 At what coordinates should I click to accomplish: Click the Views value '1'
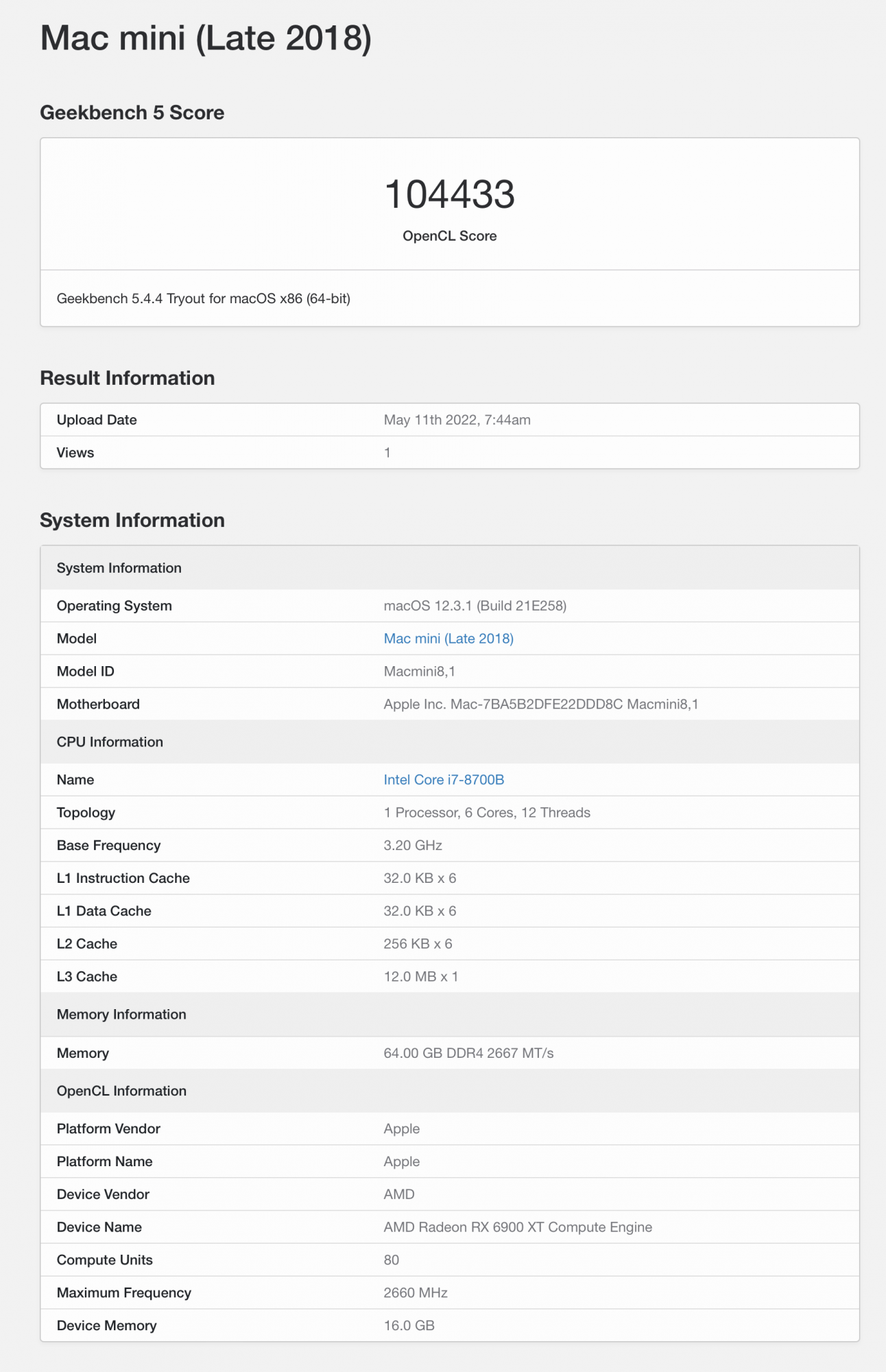click(x=387, y=453)
